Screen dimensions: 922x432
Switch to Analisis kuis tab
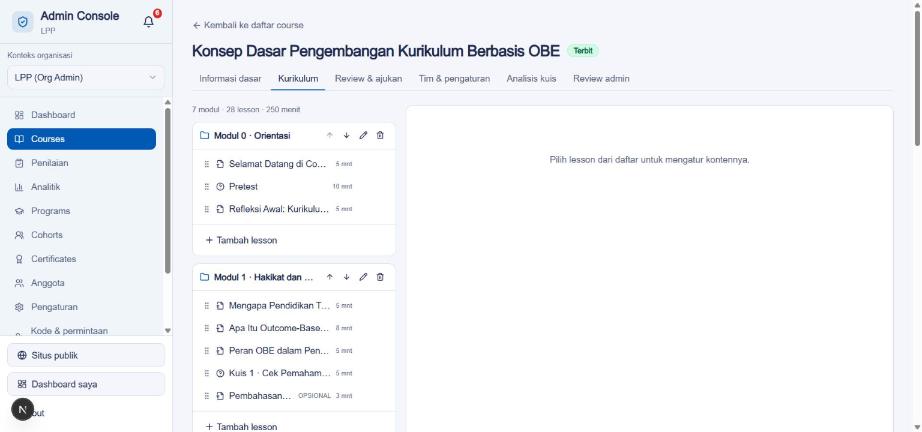pyautogui.click(x=532, y=78)
